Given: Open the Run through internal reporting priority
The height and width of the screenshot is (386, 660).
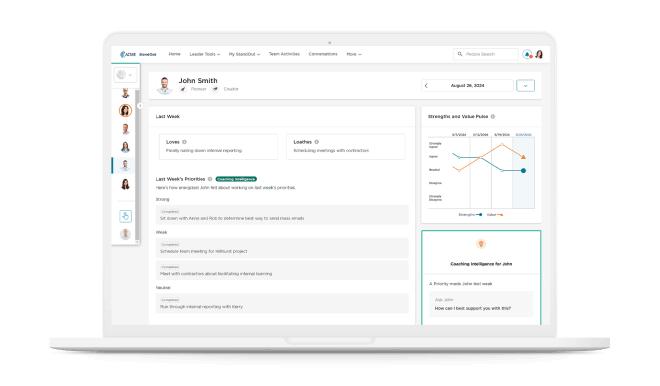Looking at the screenshot, I should coord(282,303).
